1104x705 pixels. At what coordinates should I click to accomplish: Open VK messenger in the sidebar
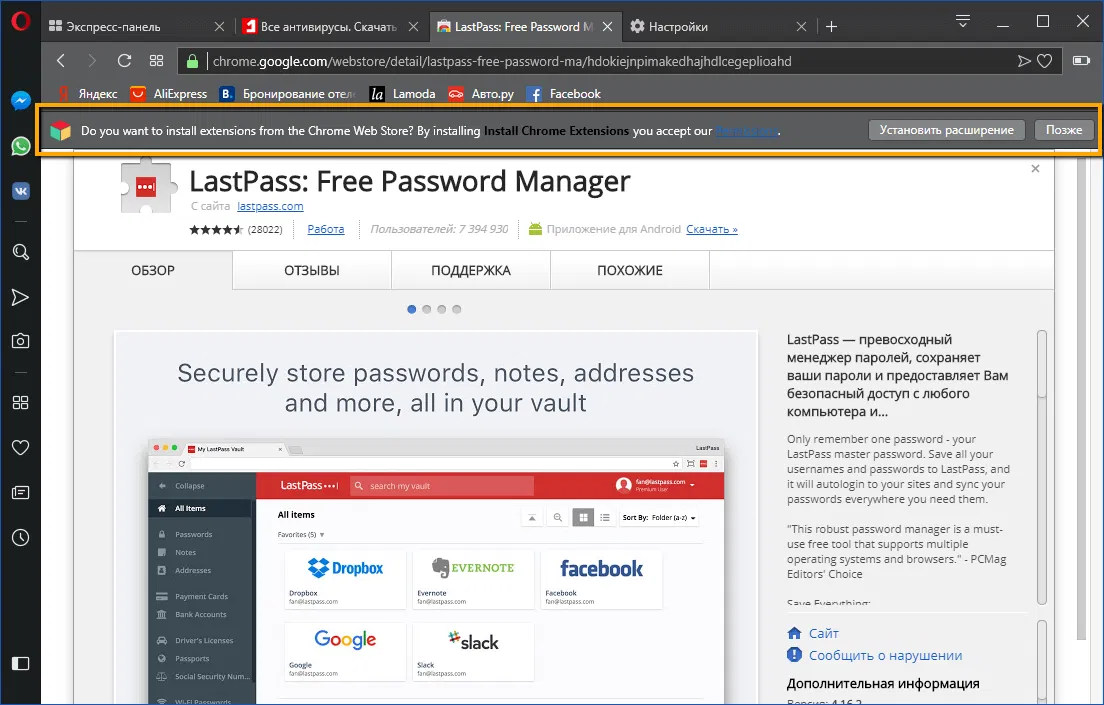(20, 191)
